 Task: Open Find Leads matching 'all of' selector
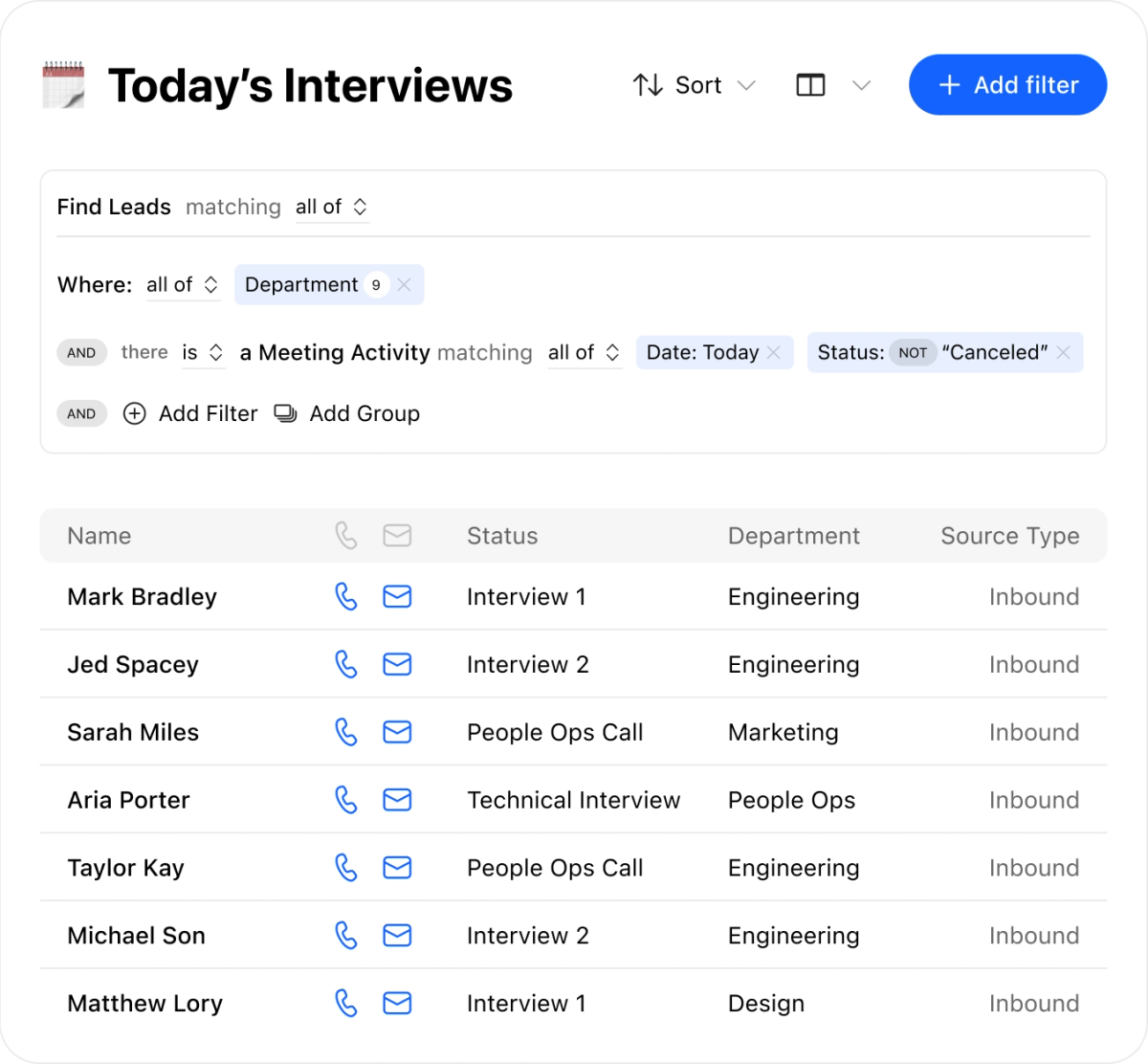331,208
